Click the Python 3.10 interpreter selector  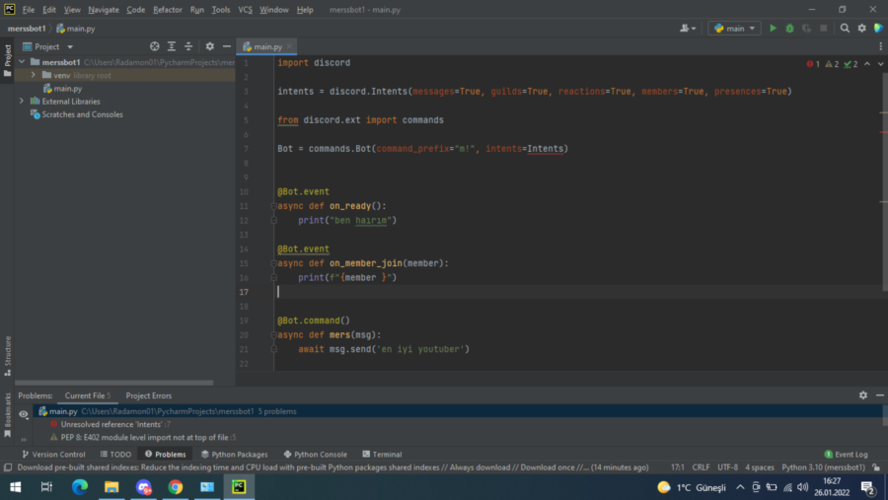[x=823, y=468]
